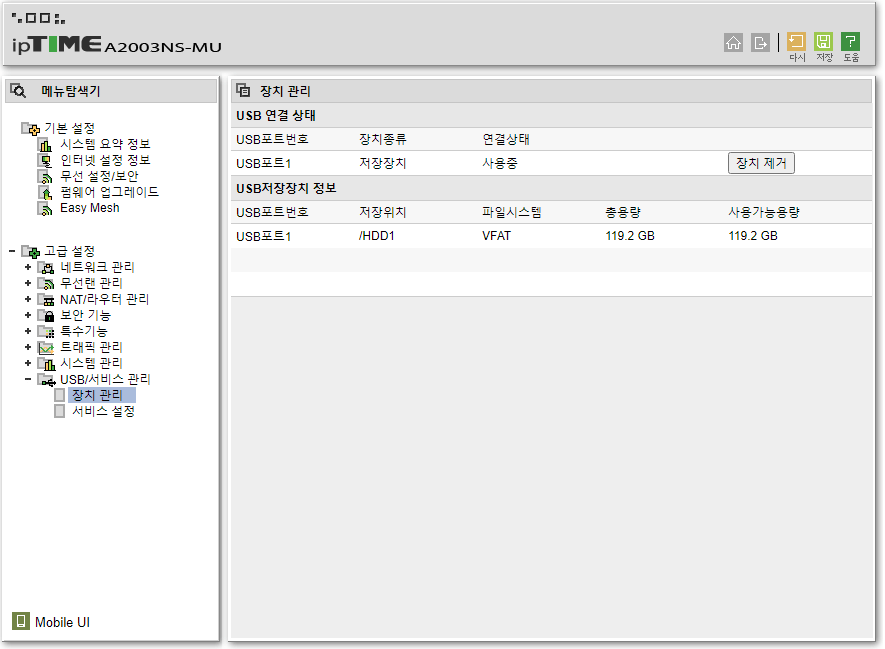The image size is (885, 649).
Task: Click the 인터넷 설정 정보 icon
Action: coord(45,161)
